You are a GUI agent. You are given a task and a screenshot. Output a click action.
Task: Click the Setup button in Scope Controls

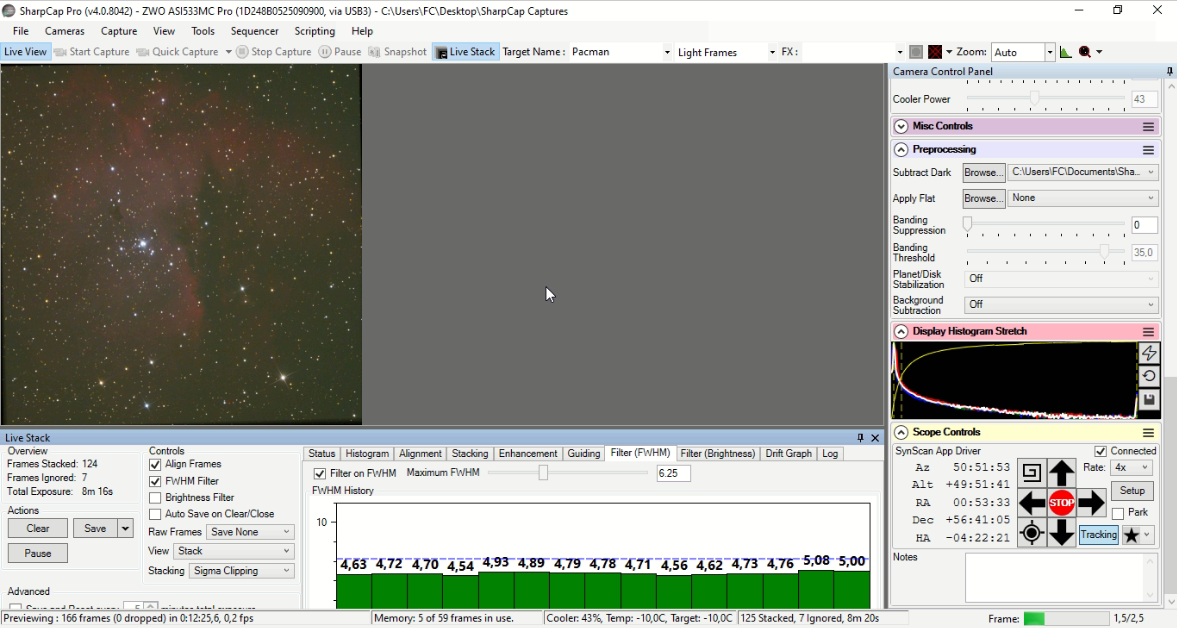[x=1132, y=491]
